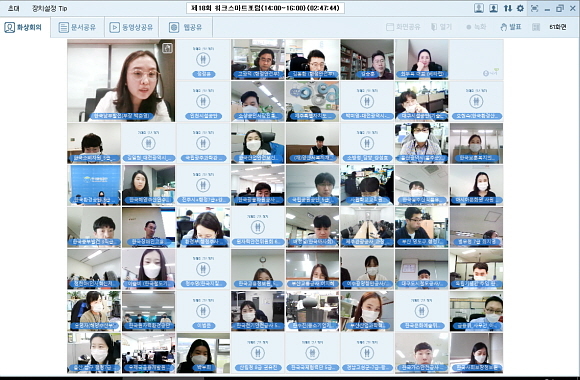The width and height of the screenshot is (580, 380).
Task: Click the 발표 raise-hand presenter button
Action: [511, 27]
